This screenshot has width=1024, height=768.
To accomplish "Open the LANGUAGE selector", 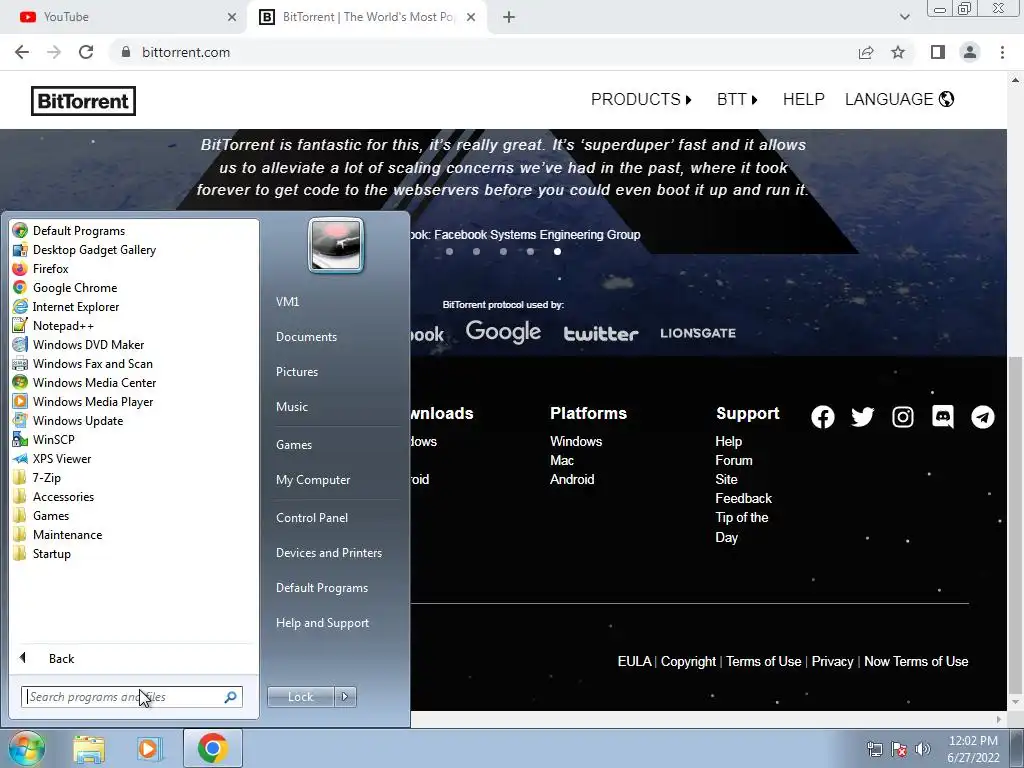I will click(x=899, y=99).
